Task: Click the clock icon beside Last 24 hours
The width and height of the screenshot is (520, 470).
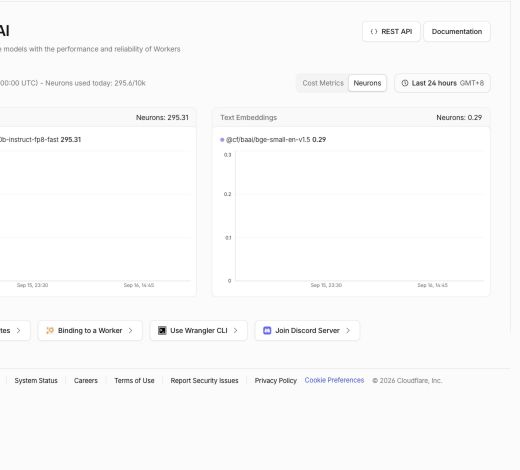Action: tap(405, 83)
